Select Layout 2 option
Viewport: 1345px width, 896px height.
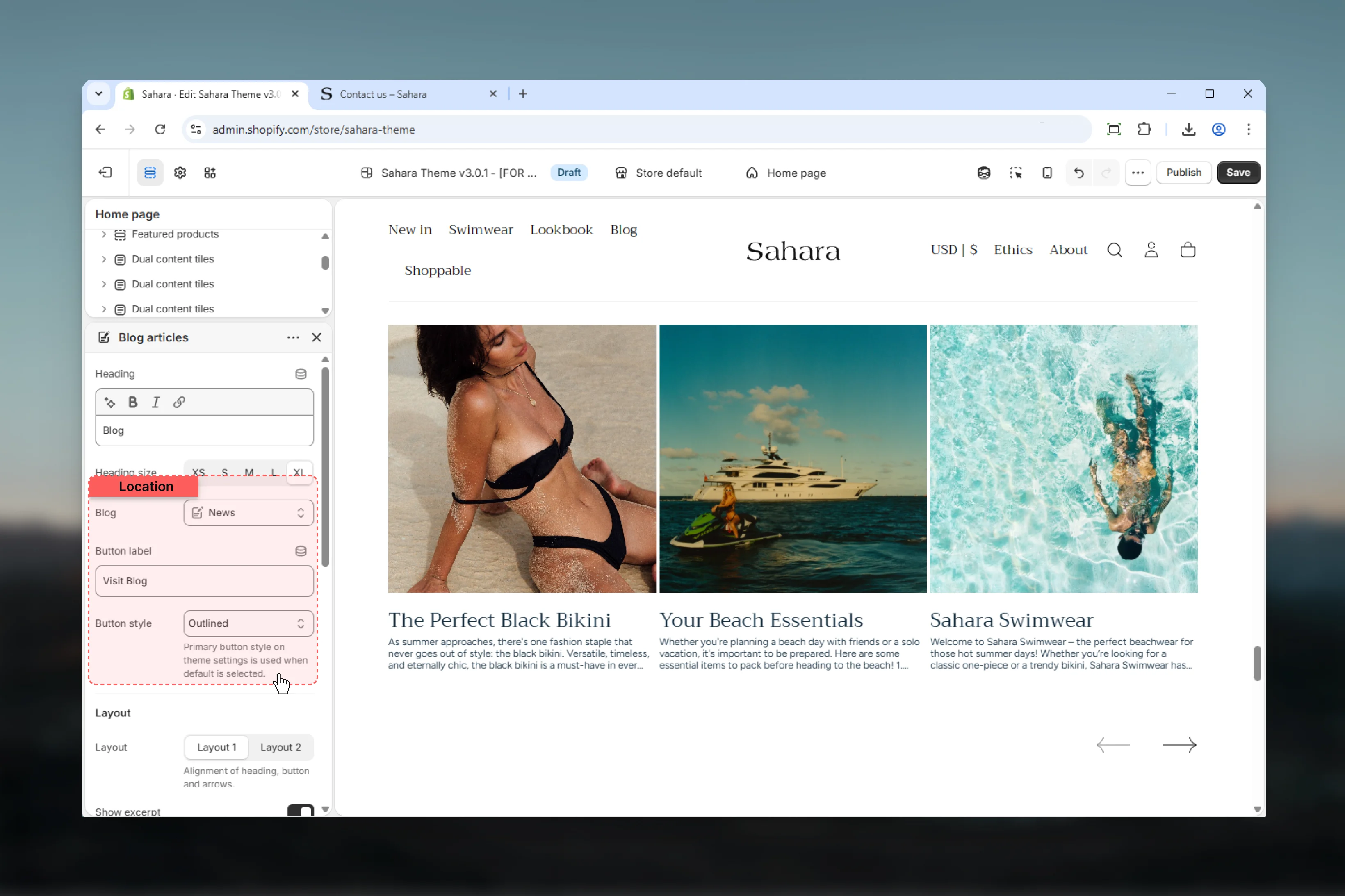tap(280, 747)
